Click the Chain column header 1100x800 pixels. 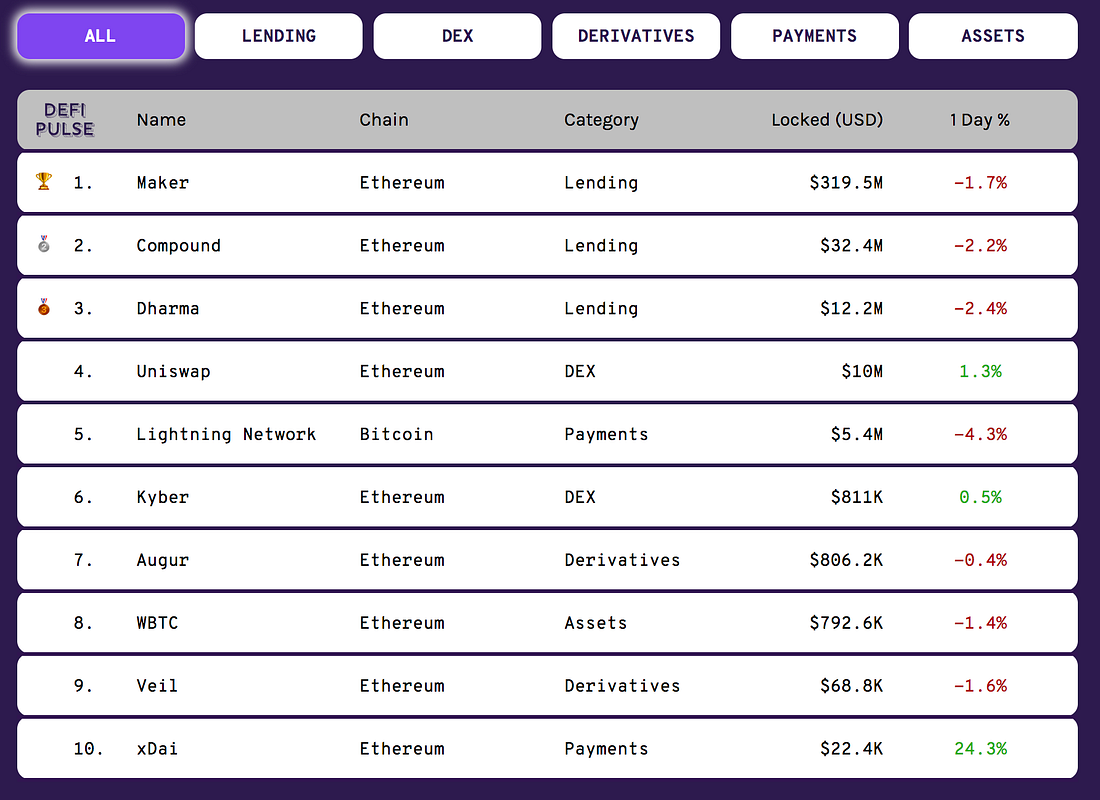384,120
